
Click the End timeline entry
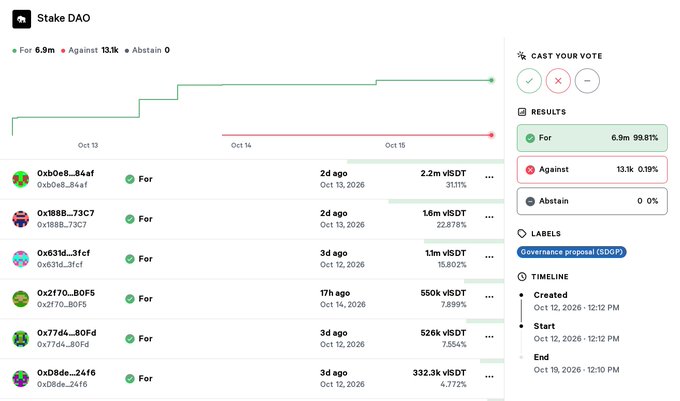pos(576,364)
